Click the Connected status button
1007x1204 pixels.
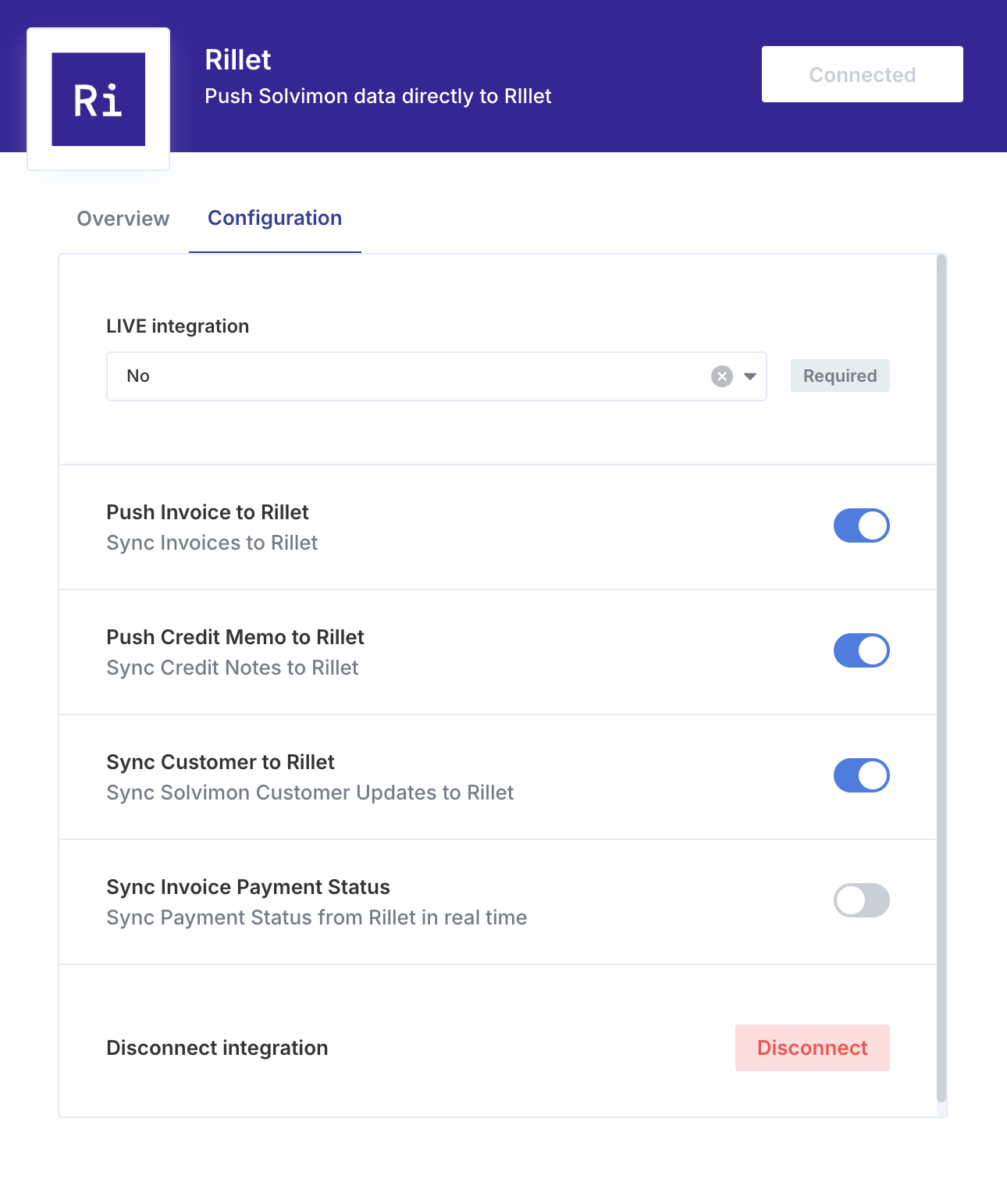(x=863, y=74)
